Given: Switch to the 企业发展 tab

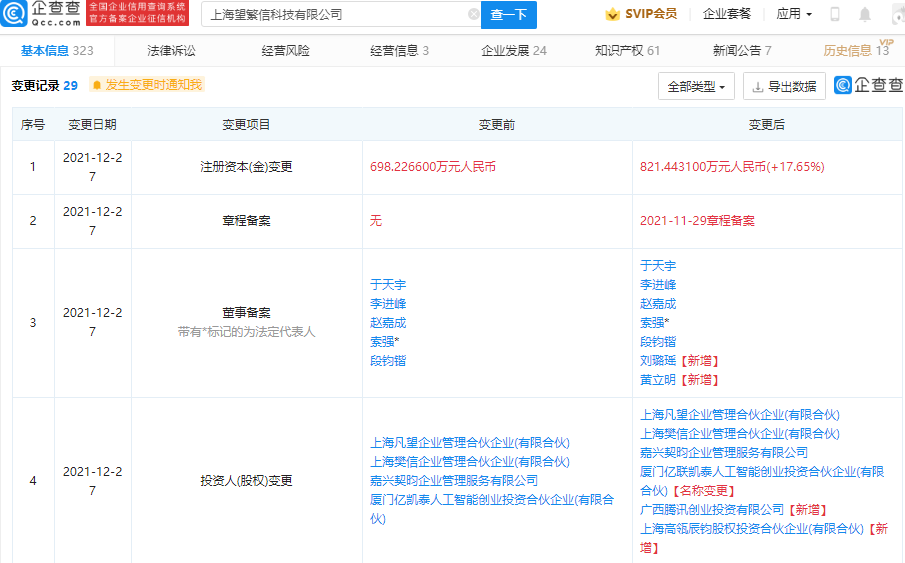Looking at the screenshot, I should coord(514,51).
